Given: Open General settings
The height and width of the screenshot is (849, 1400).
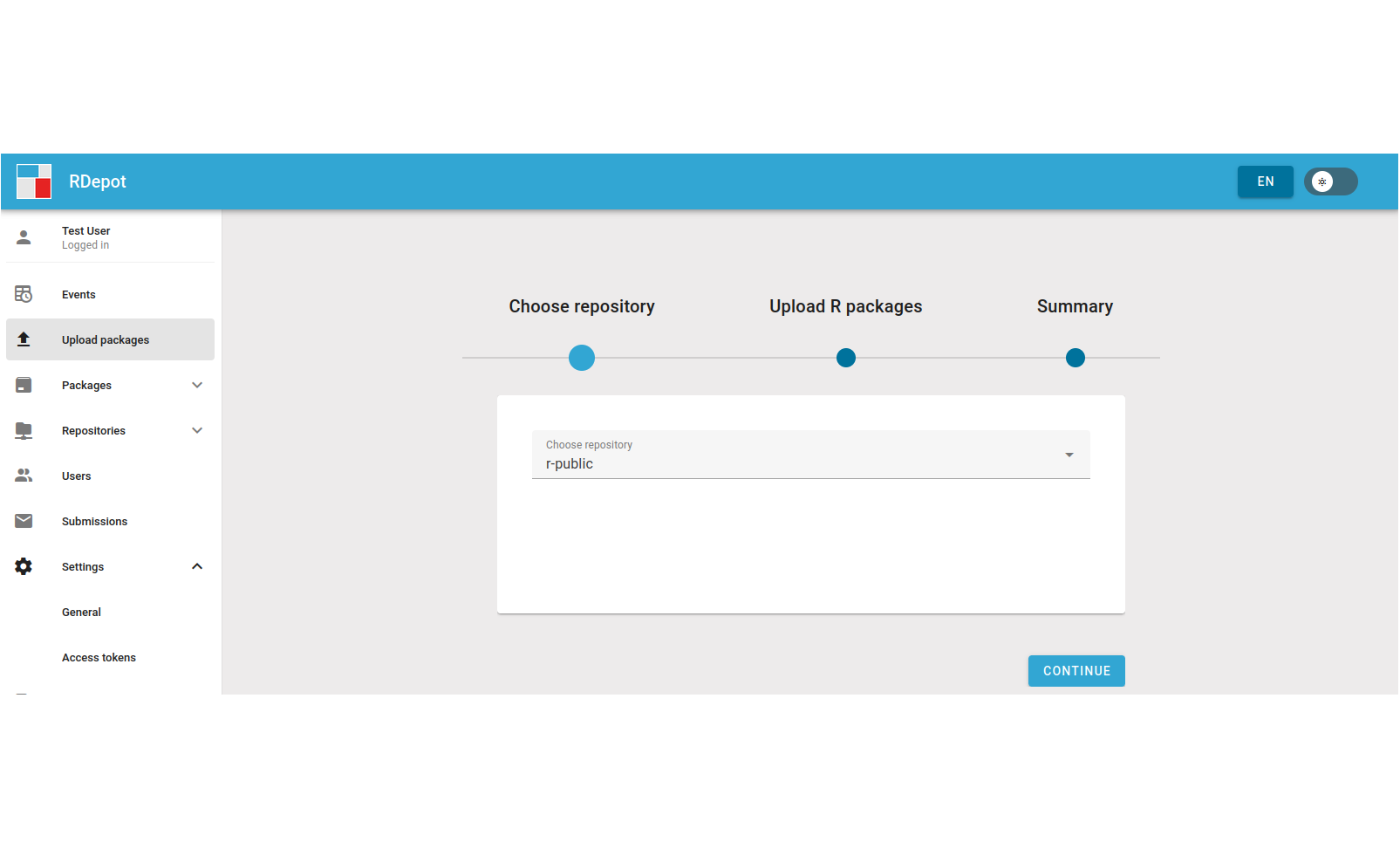Looking at the screenshot, I should pos(110,612).
